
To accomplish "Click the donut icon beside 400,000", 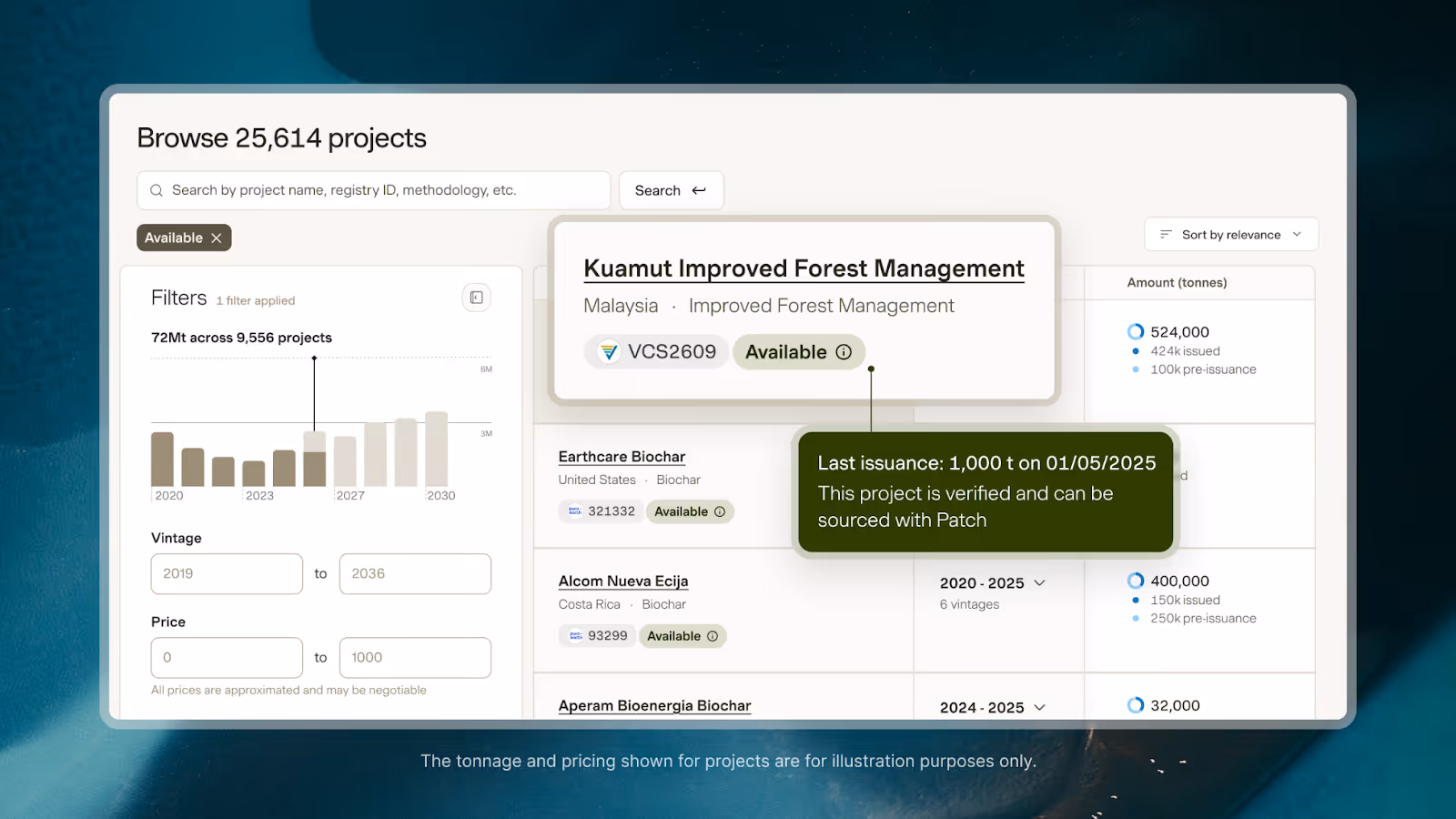I will coord(1136,581).
